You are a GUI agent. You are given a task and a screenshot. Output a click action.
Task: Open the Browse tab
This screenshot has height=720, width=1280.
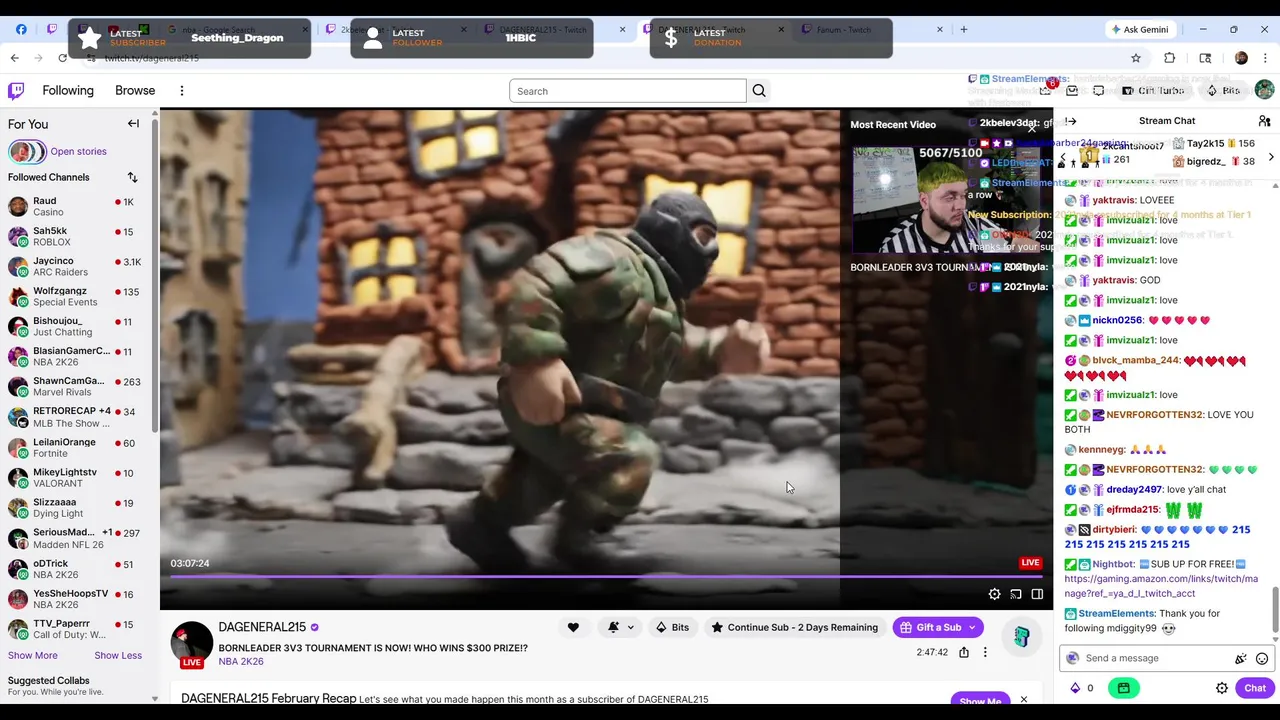click(135, 91)
